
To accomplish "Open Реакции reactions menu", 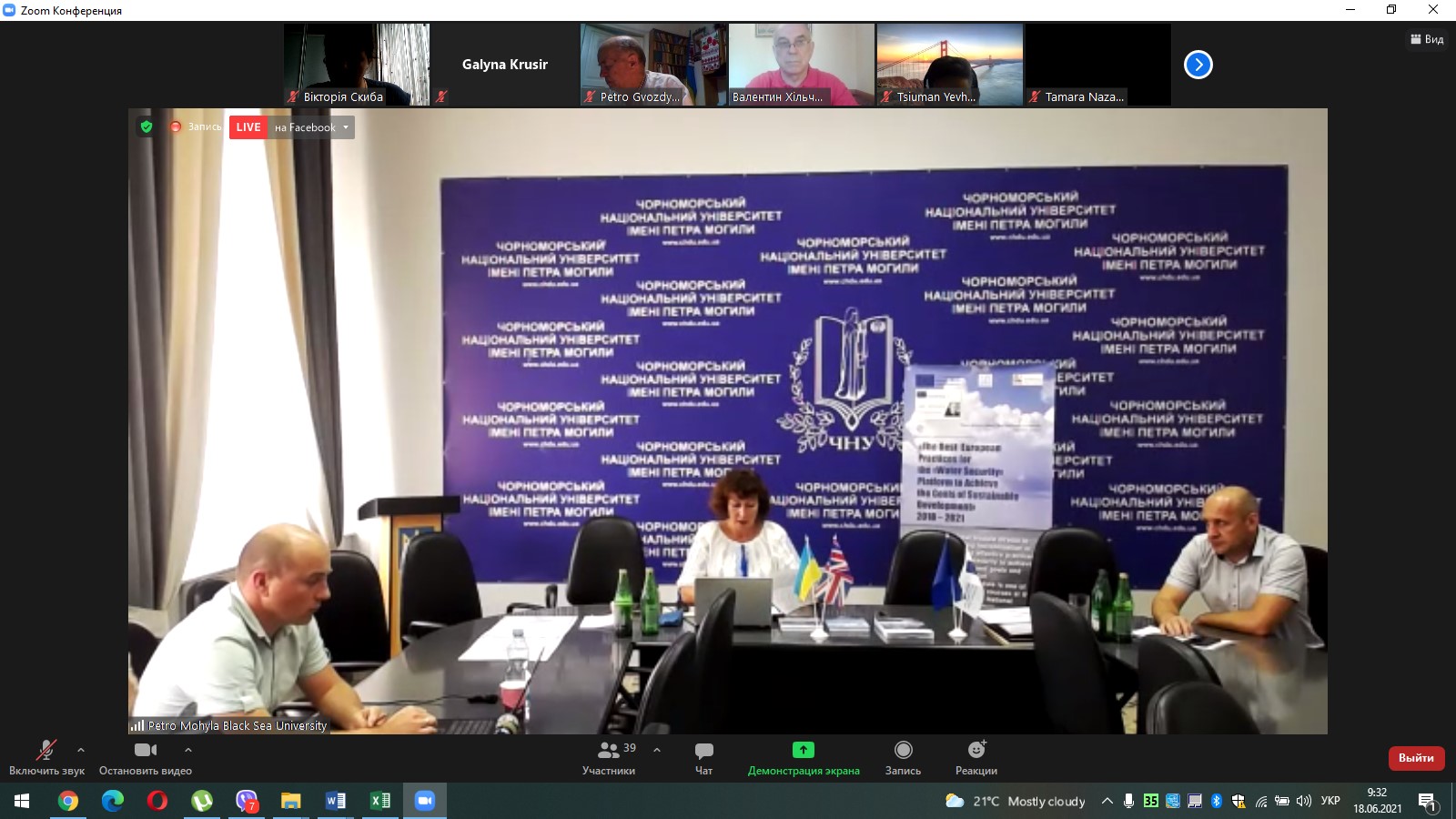I will click(976, 757).
